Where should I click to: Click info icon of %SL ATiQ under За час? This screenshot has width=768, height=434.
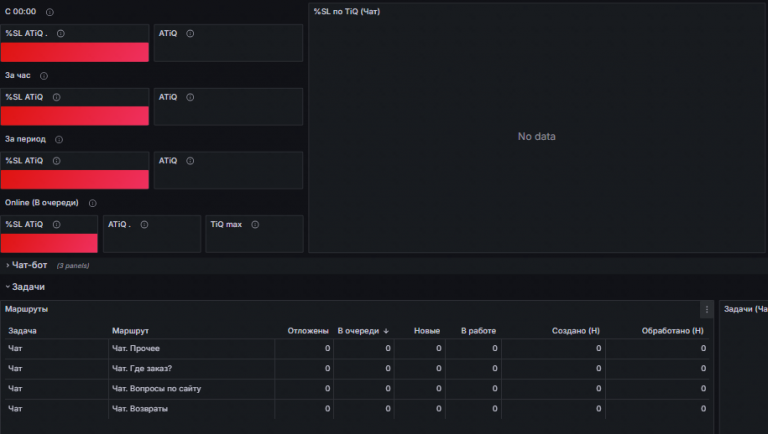[56, 97]
